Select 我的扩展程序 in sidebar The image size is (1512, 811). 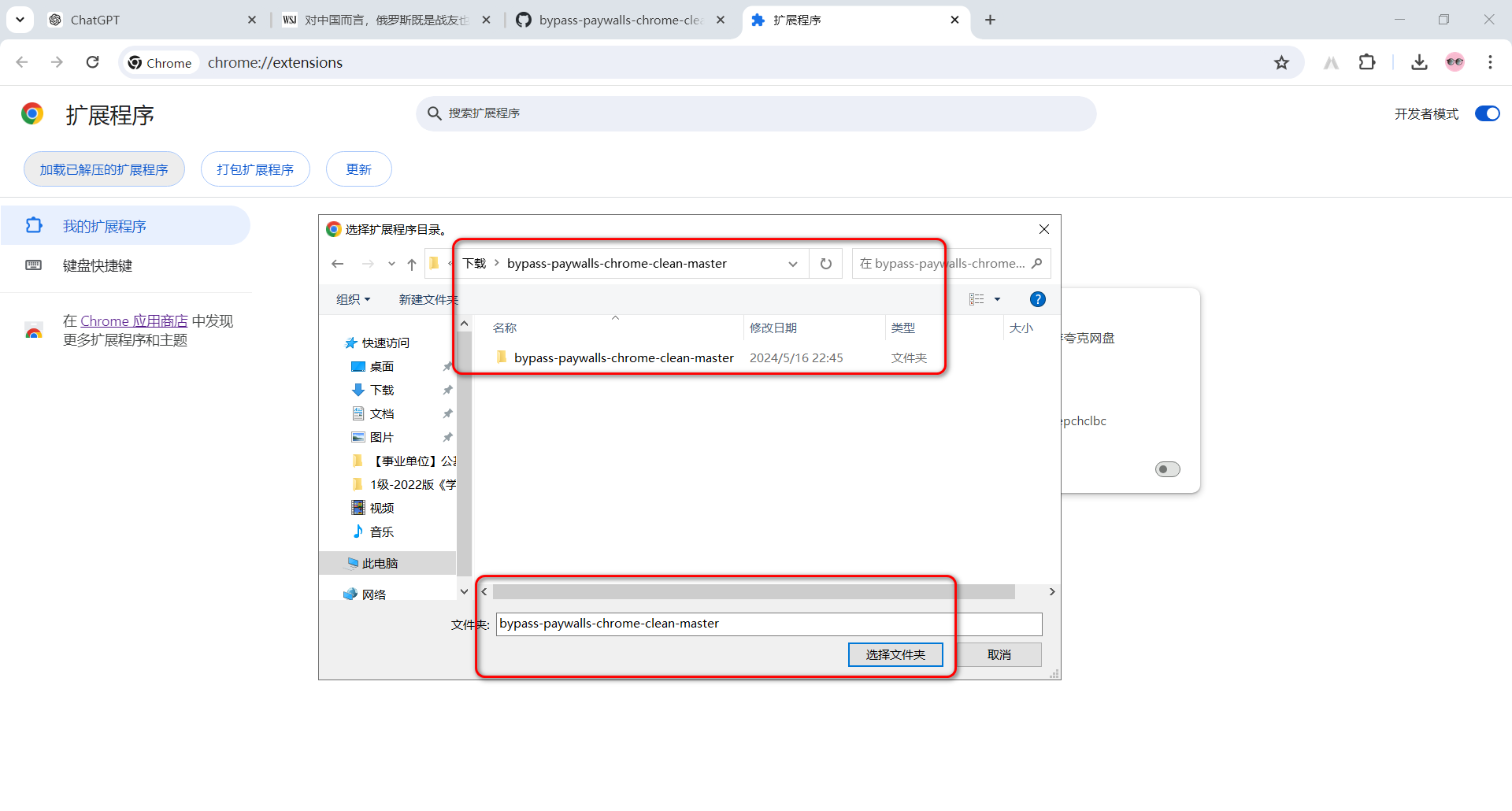[125, 226]
